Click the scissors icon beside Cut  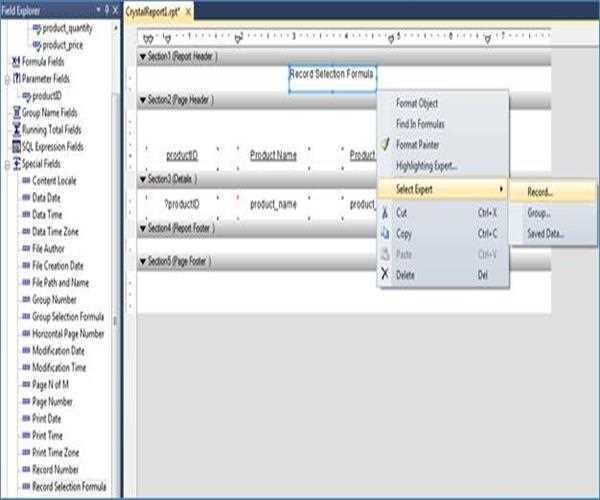[385, 212]
